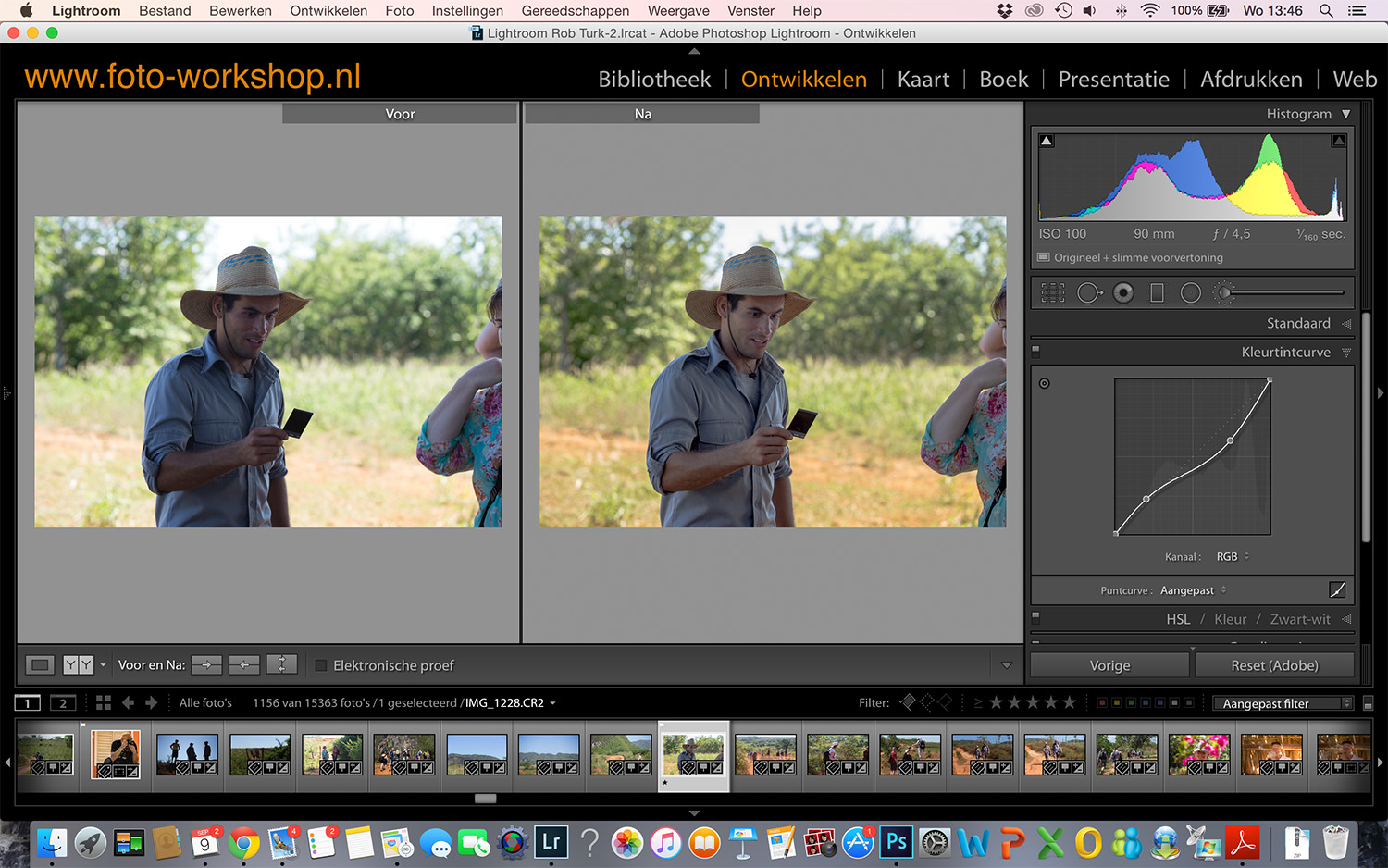
Task: Toggle the Kleurtintcurve panel on/off switch
Action: tap(1035, 351)
